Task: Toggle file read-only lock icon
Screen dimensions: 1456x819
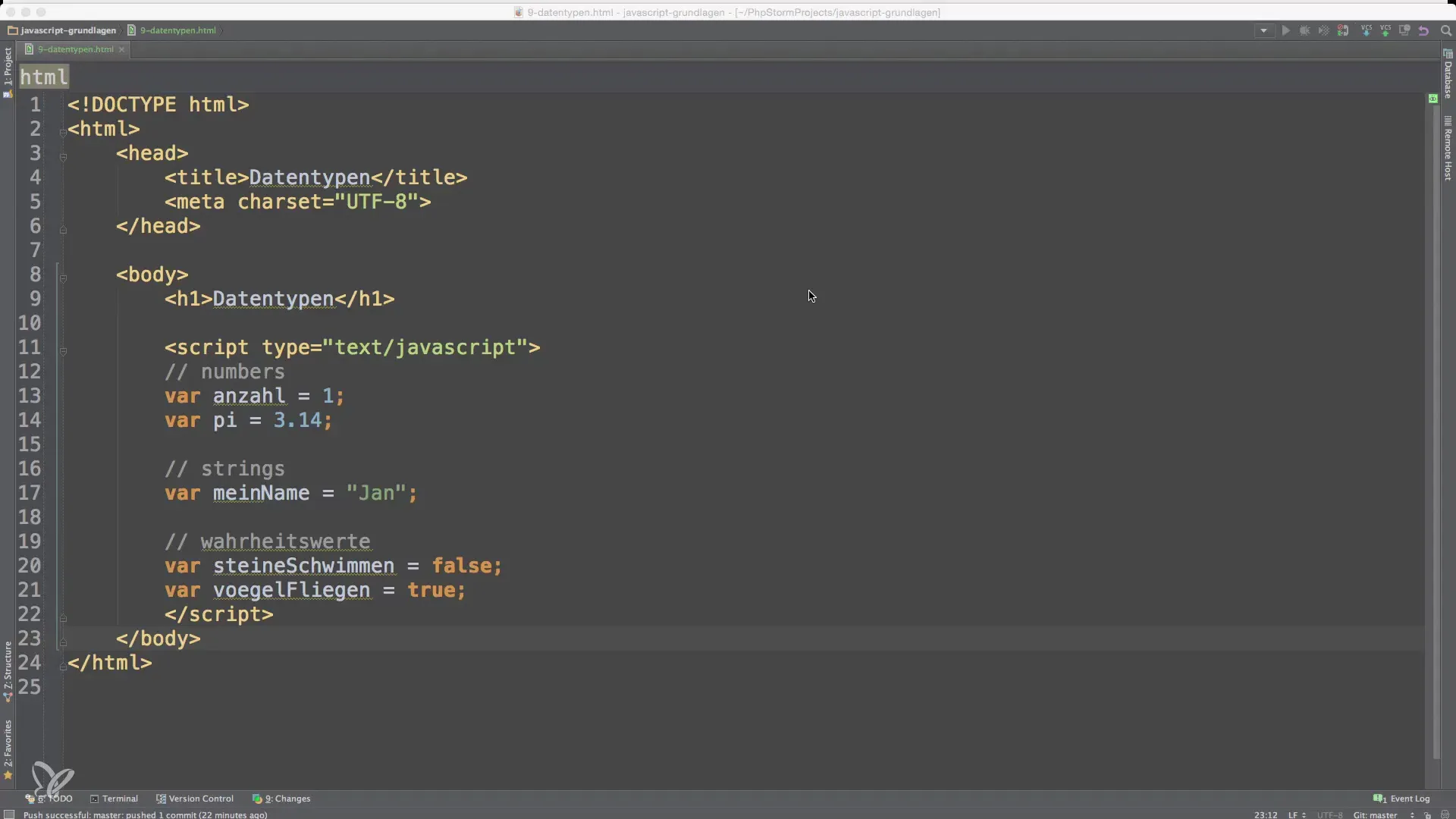Action: (1427, 815)
